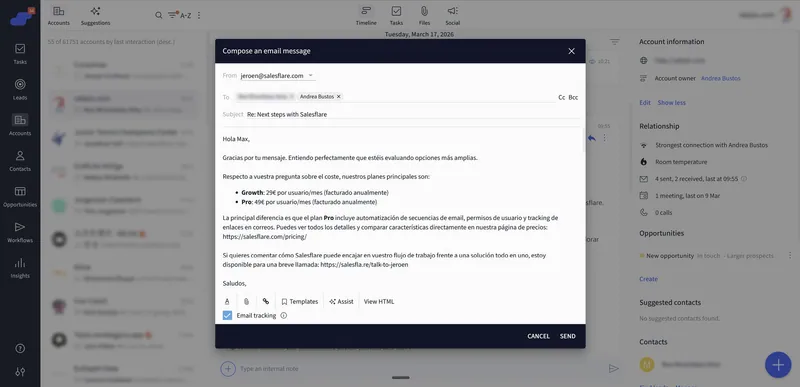The height and width of the screenshot is (387, 800).
Task: Attach a file using the paperclip icon
Action: point(246,301)
